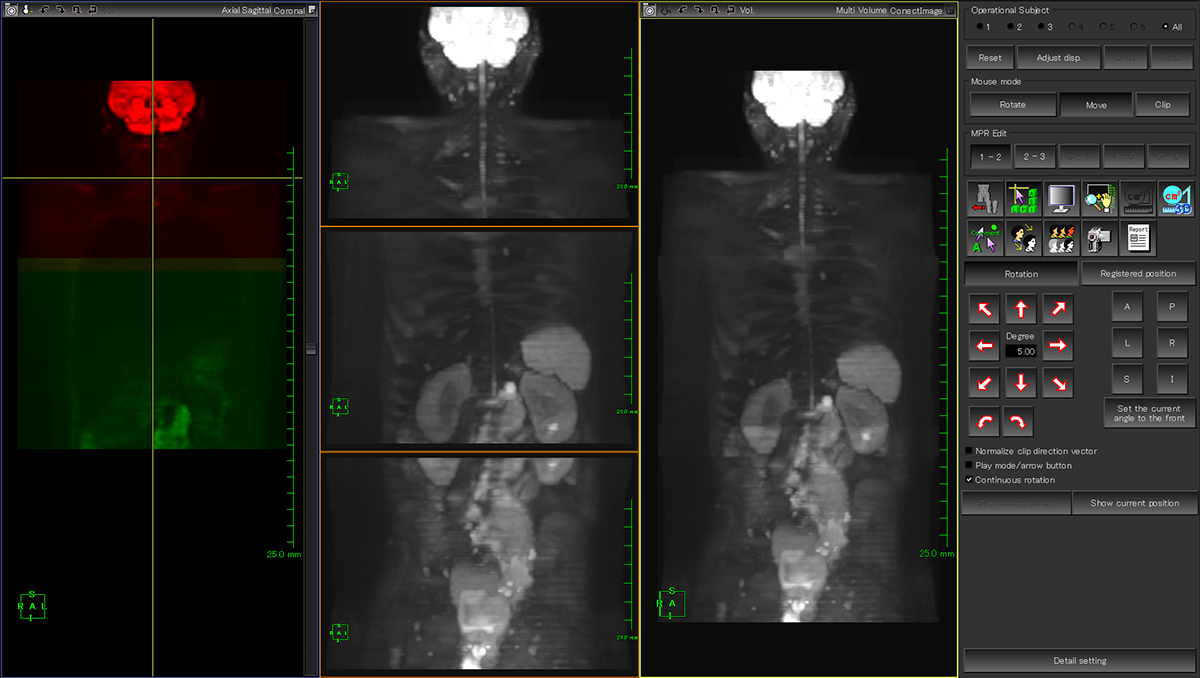Start the video camera capture icon

pos(1099,237)
